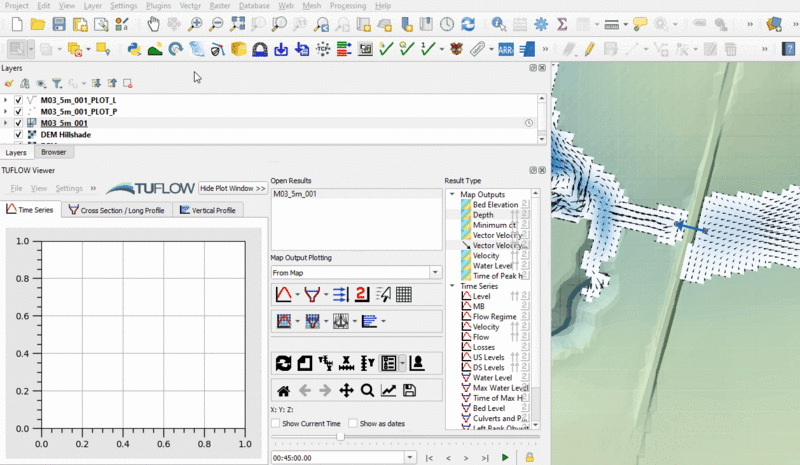Switch to the Browser panel tab
The height and width of the screenshot is (465, 800).
(53, 152)
